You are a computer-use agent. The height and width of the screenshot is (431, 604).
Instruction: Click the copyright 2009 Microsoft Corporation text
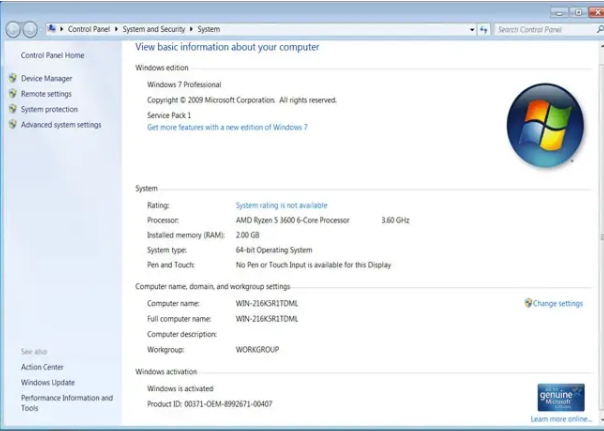pyautogui.click(x=242, y=100)
